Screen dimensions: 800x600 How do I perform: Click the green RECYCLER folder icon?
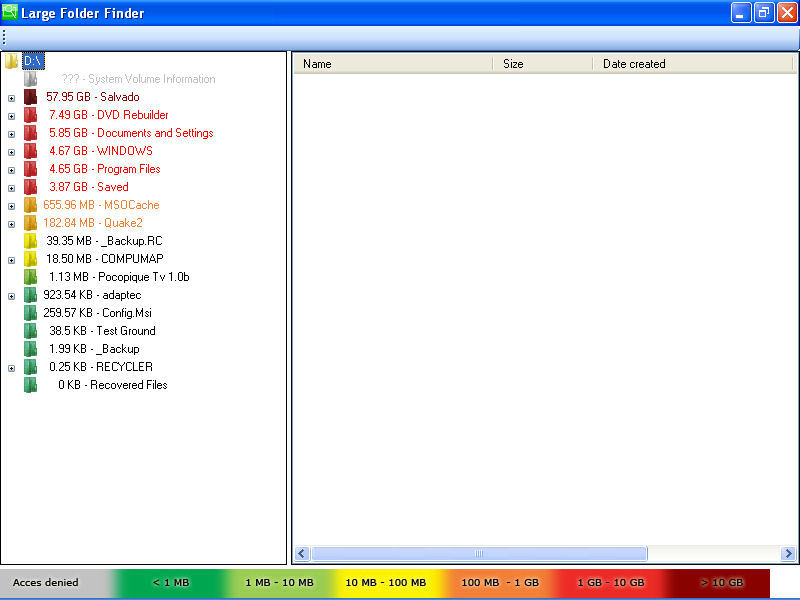(31, 367)
